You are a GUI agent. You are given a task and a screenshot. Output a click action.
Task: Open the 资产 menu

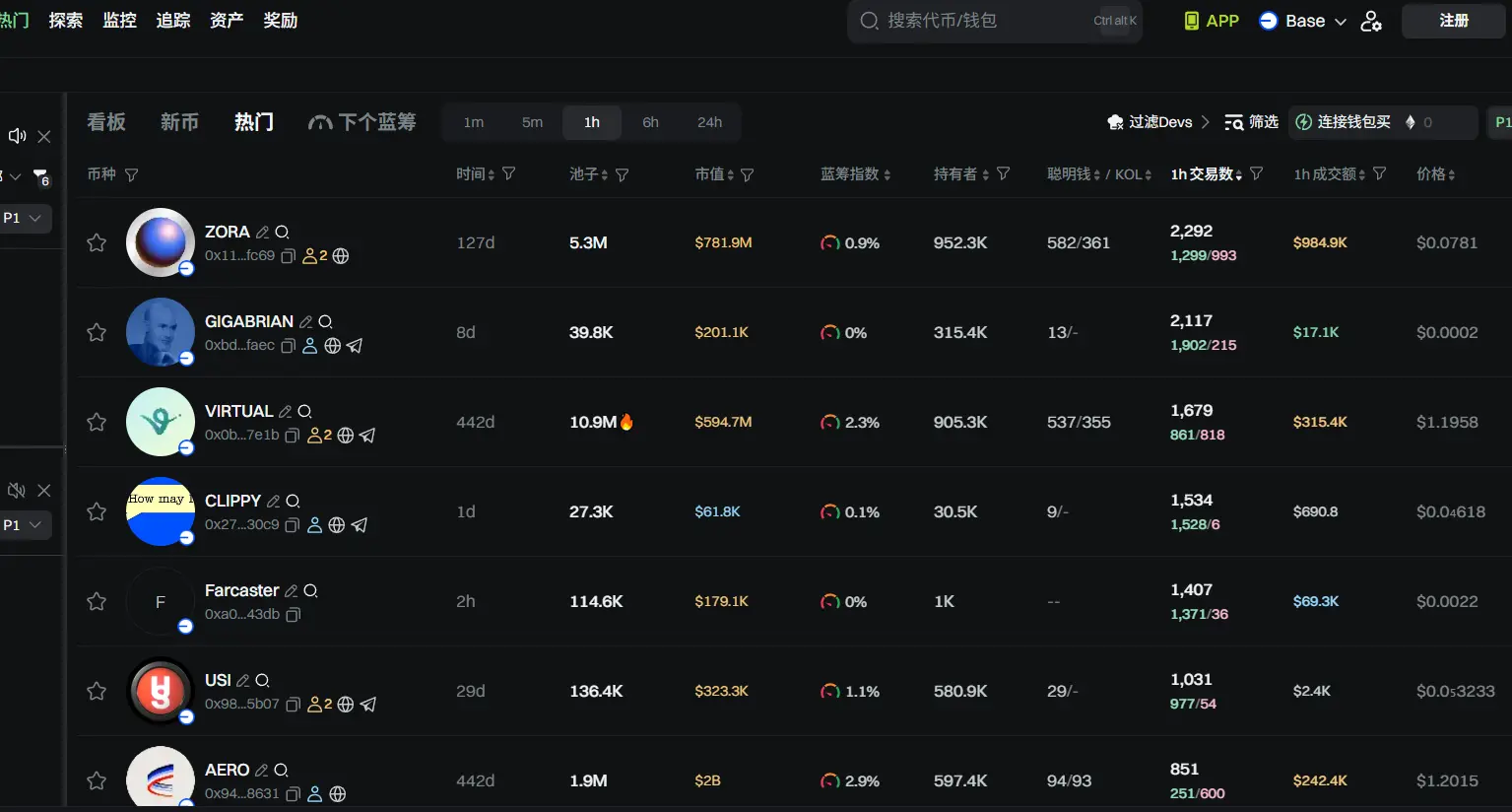(227, 21)
